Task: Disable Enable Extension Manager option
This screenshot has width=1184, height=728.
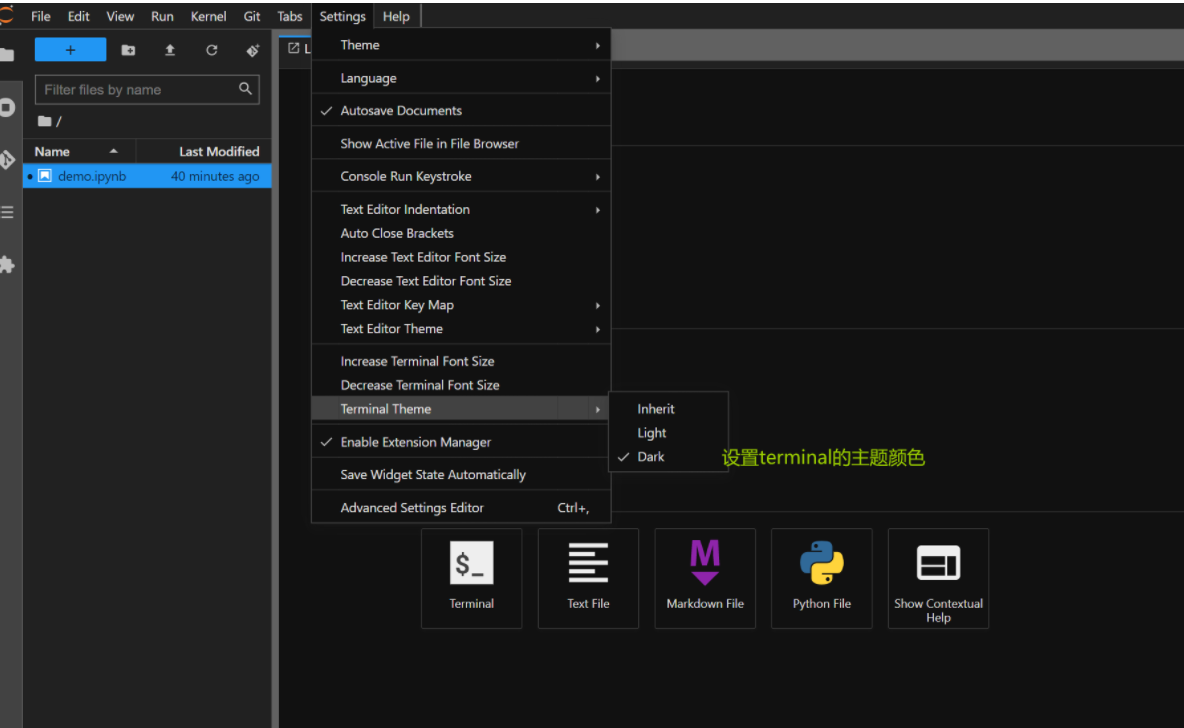Action: tap(415, 442)
